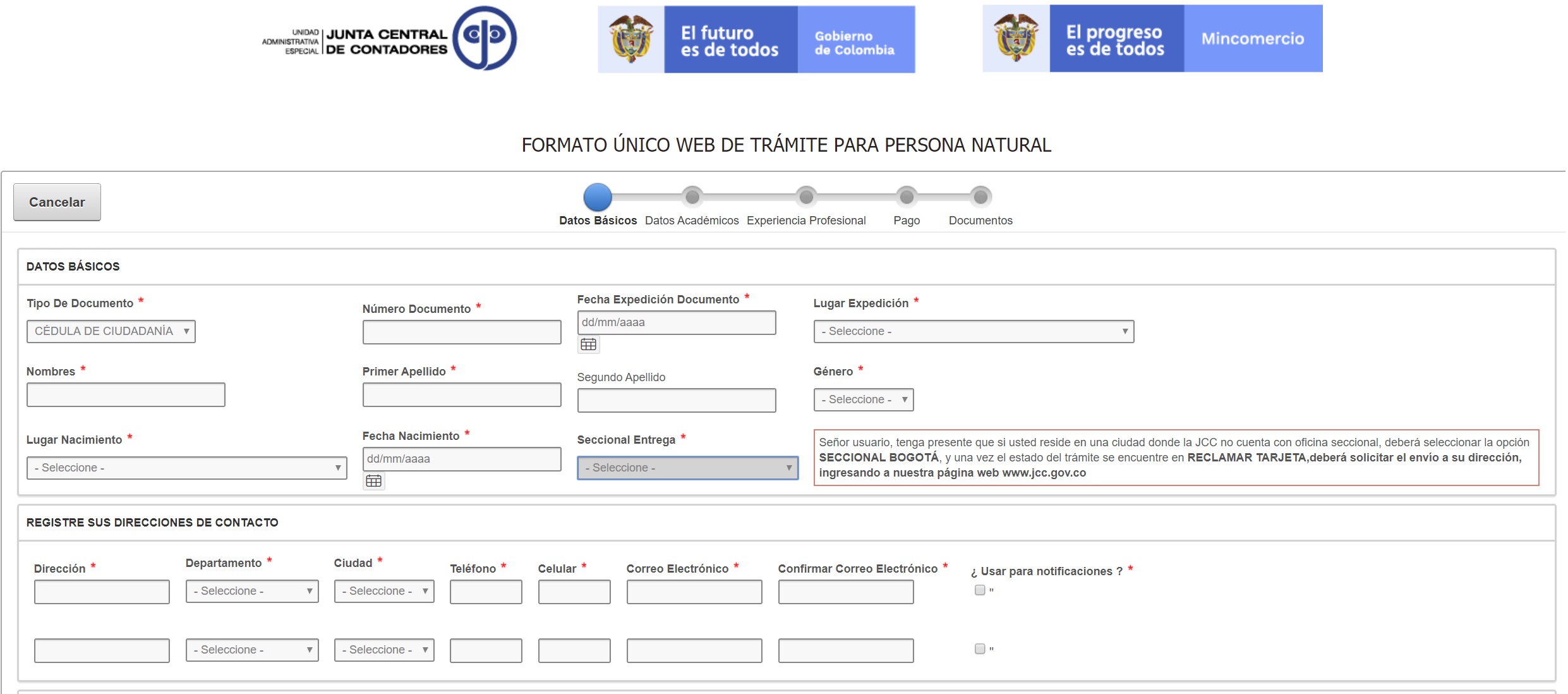Click the Mincomercio banner

coord(1152,39)
